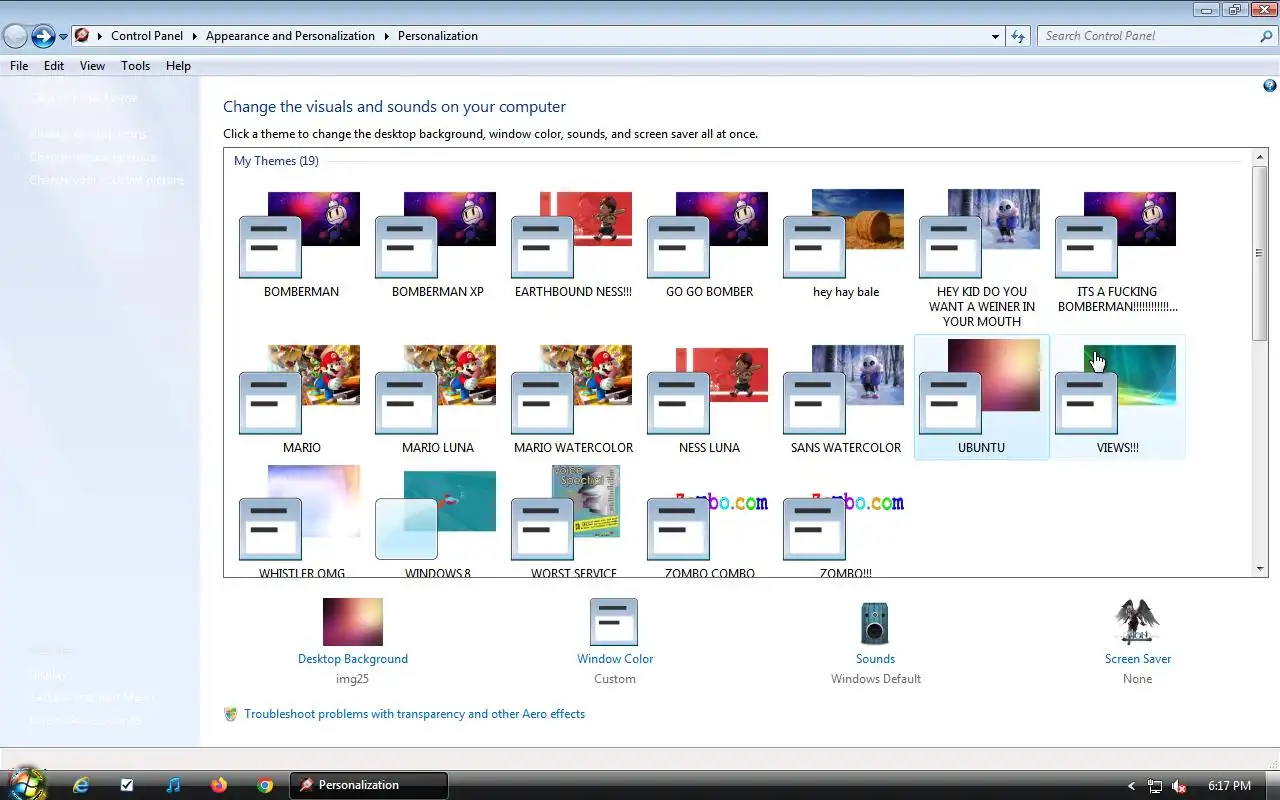1280x800 pixels.
Task: Open the Edit menu
Action: [54, 66]
